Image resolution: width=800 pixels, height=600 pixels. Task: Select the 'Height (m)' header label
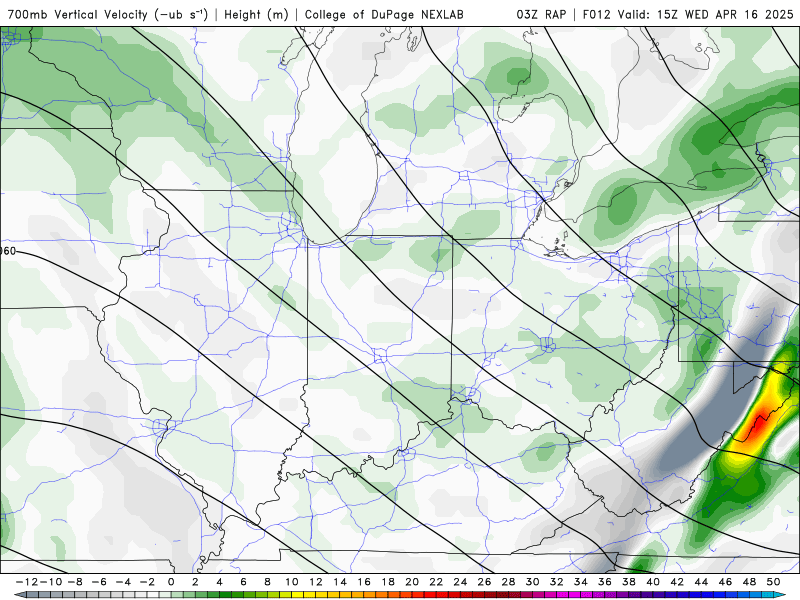tap(257, 14)
